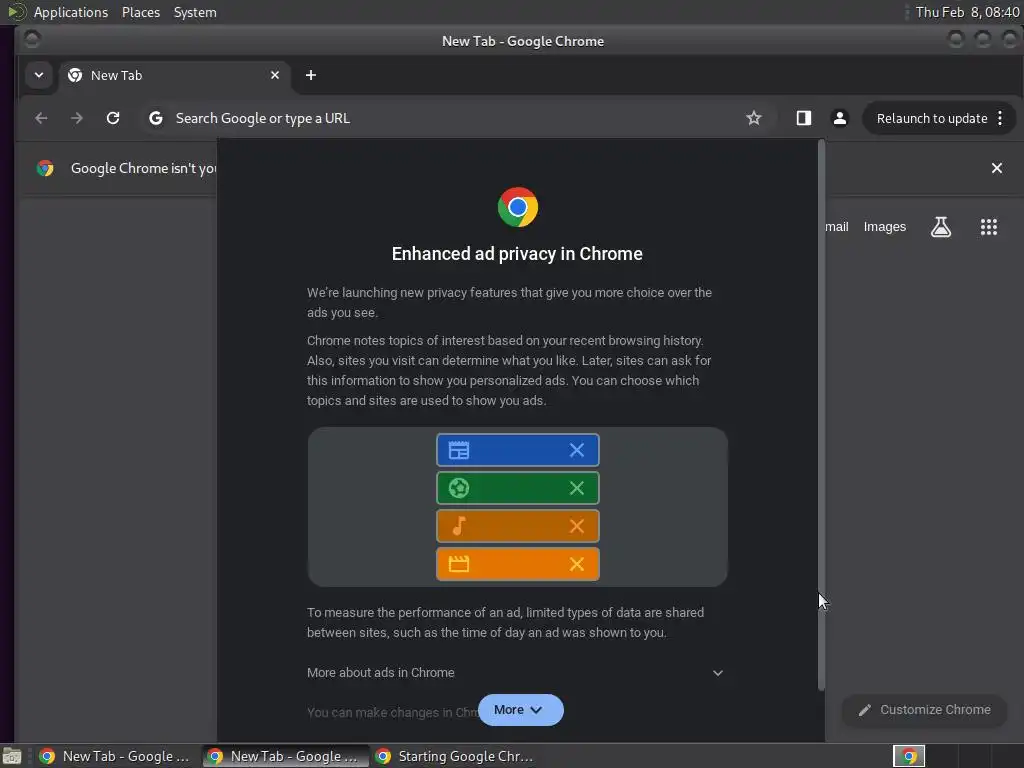Select the New Tab browser tab
The height and width of the screenshot is (768, 1024).
(174, 75)
